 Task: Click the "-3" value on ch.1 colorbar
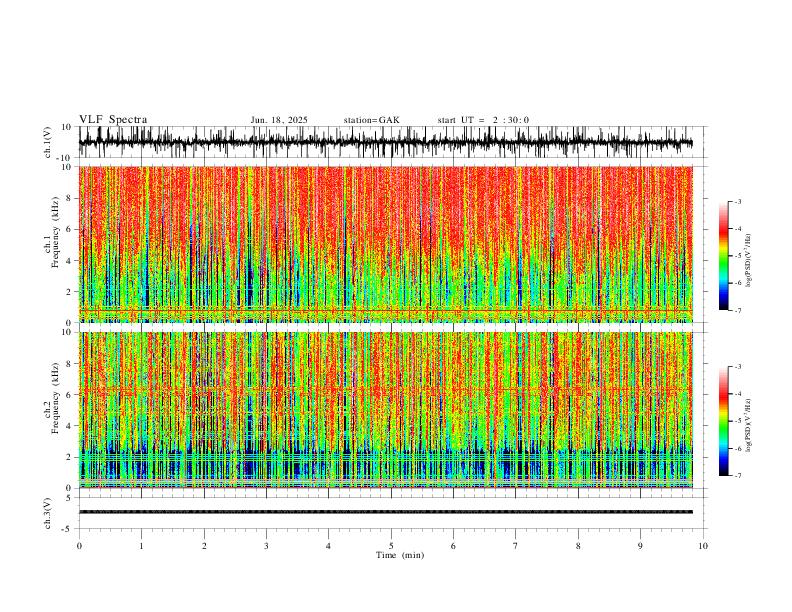point(738,201)
